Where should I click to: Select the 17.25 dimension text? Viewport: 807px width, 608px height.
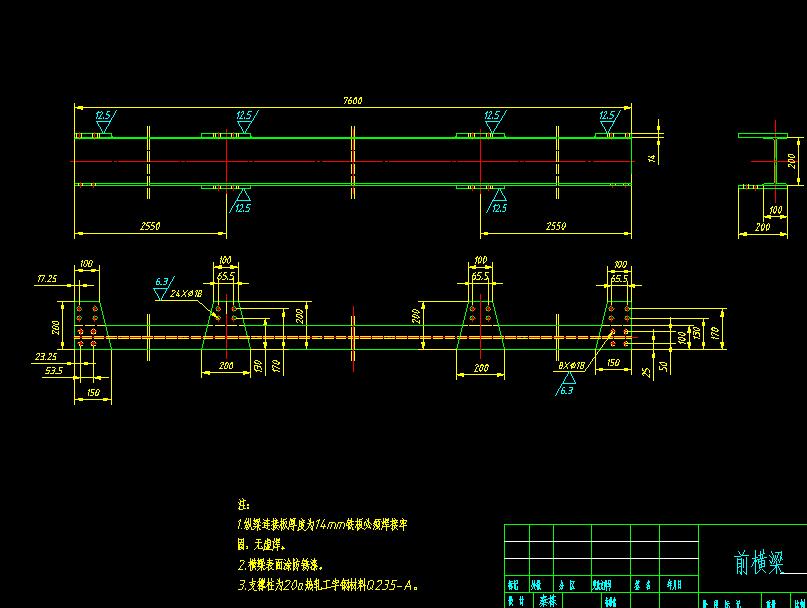coord(47,279)
